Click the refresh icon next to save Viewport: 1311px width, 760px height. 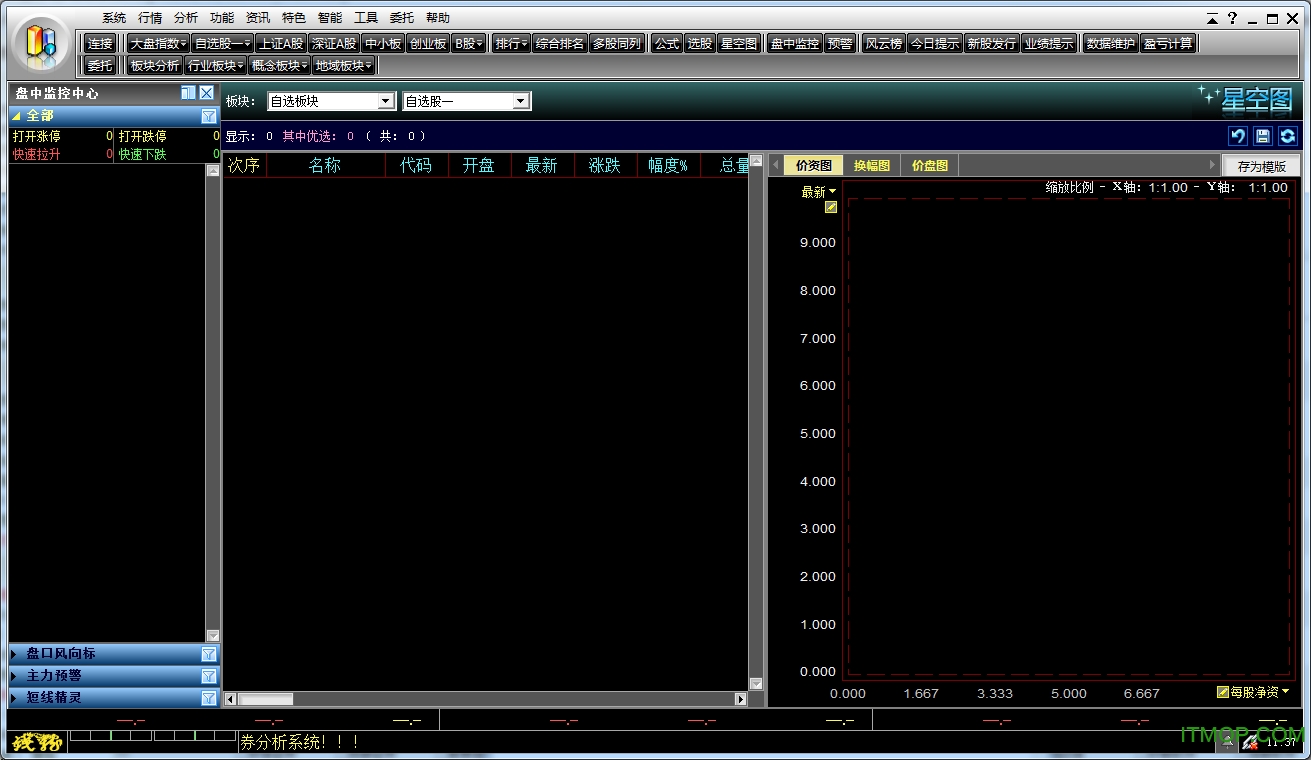pos(1288,136)
